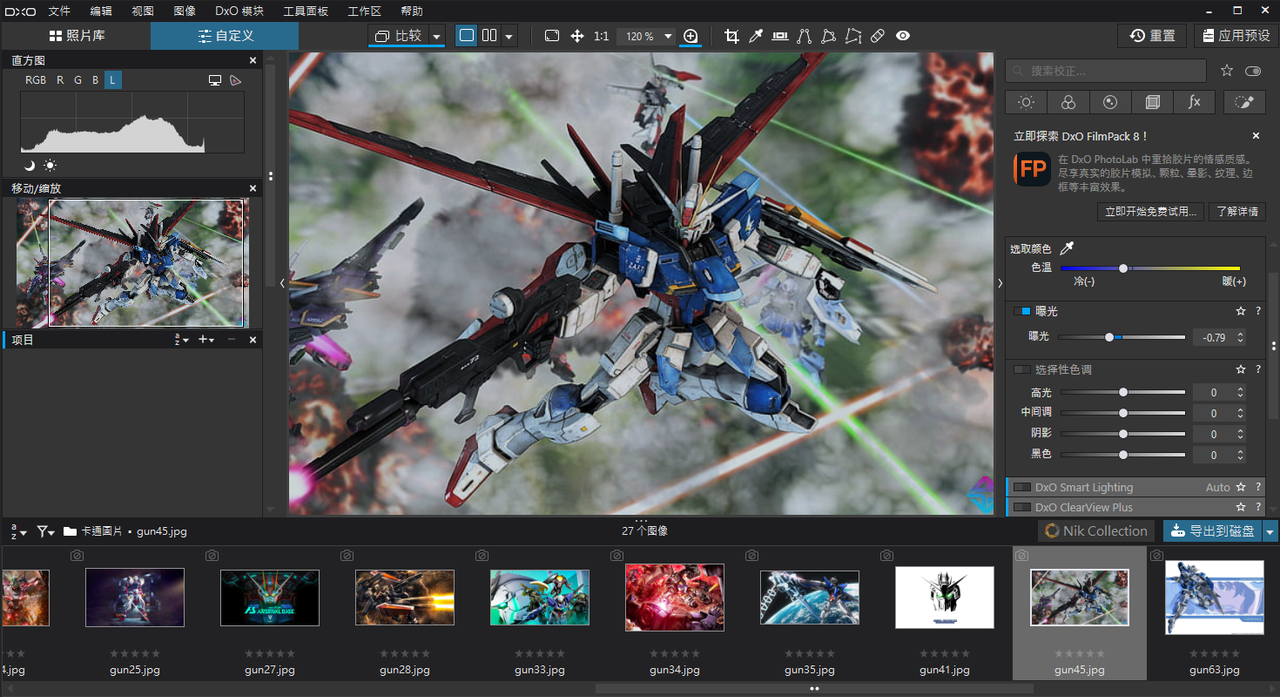
Task: Open the 文件 menu
Action: tap(59, 11)
